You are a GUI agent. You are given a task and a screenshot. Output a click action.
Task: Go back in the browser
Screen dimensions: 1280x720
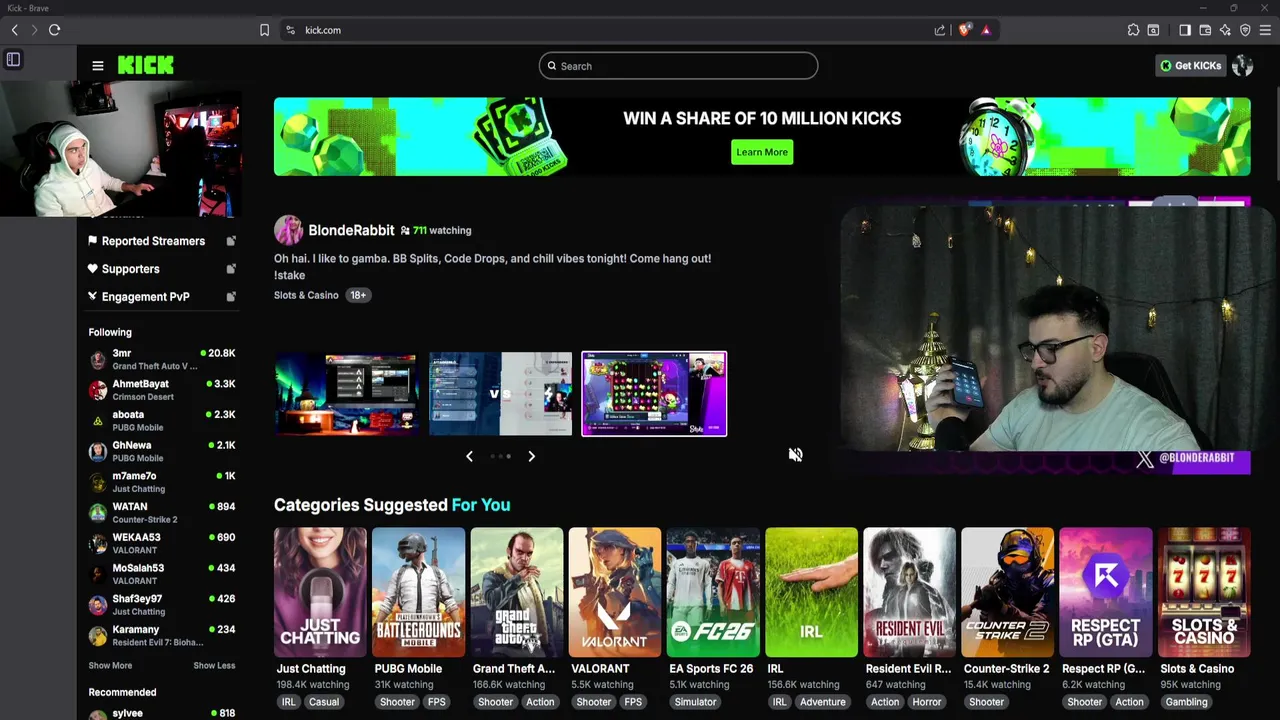15,30
